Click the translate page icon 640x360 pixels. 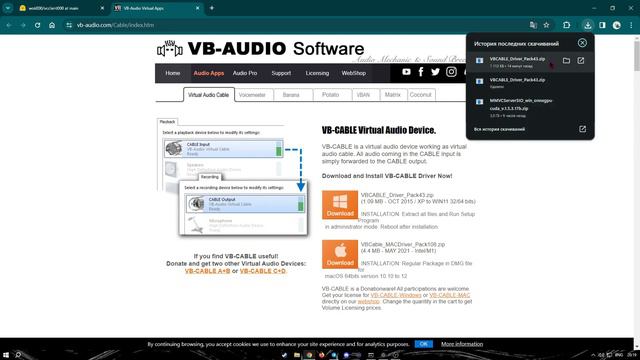click(533, 25)
